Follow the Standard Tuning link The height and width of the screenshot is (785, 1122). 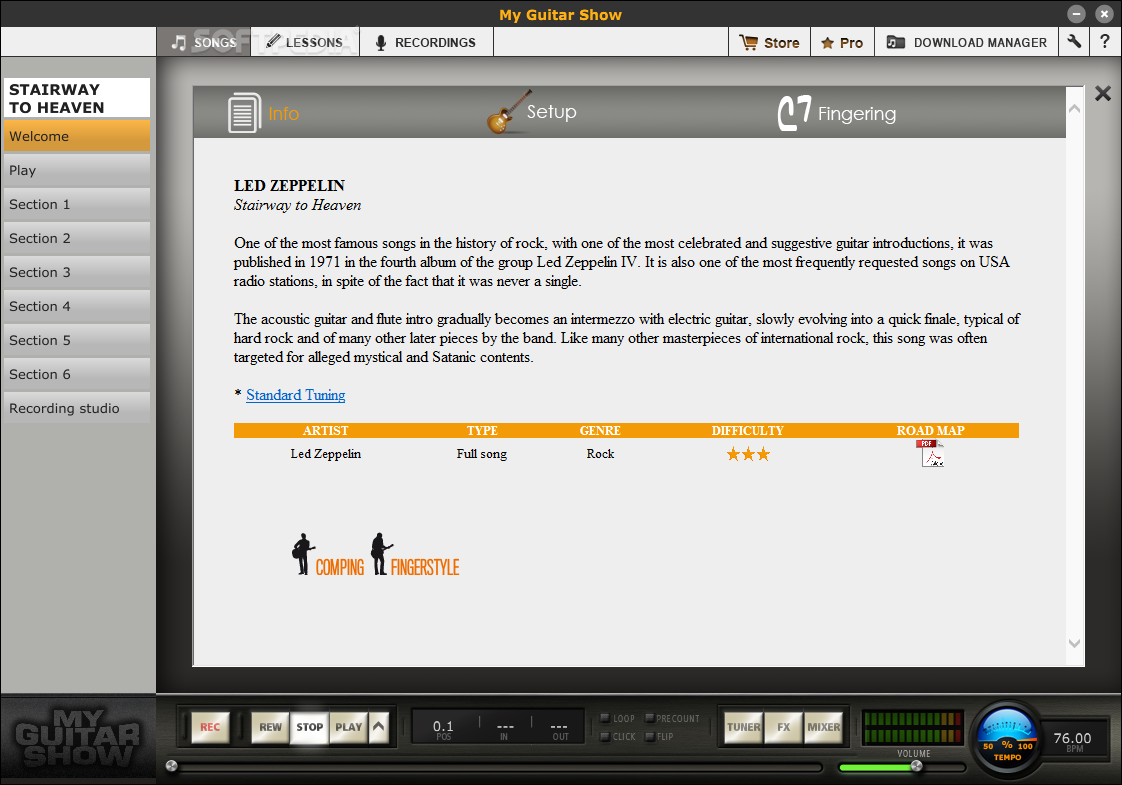[x=296, y=395]
